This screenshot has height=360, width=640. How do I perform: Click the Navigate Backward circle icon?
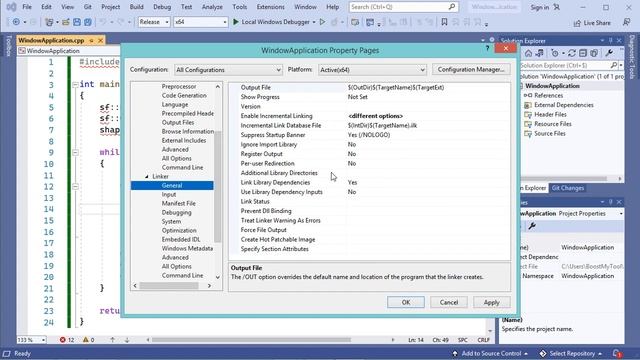[16, 22]
